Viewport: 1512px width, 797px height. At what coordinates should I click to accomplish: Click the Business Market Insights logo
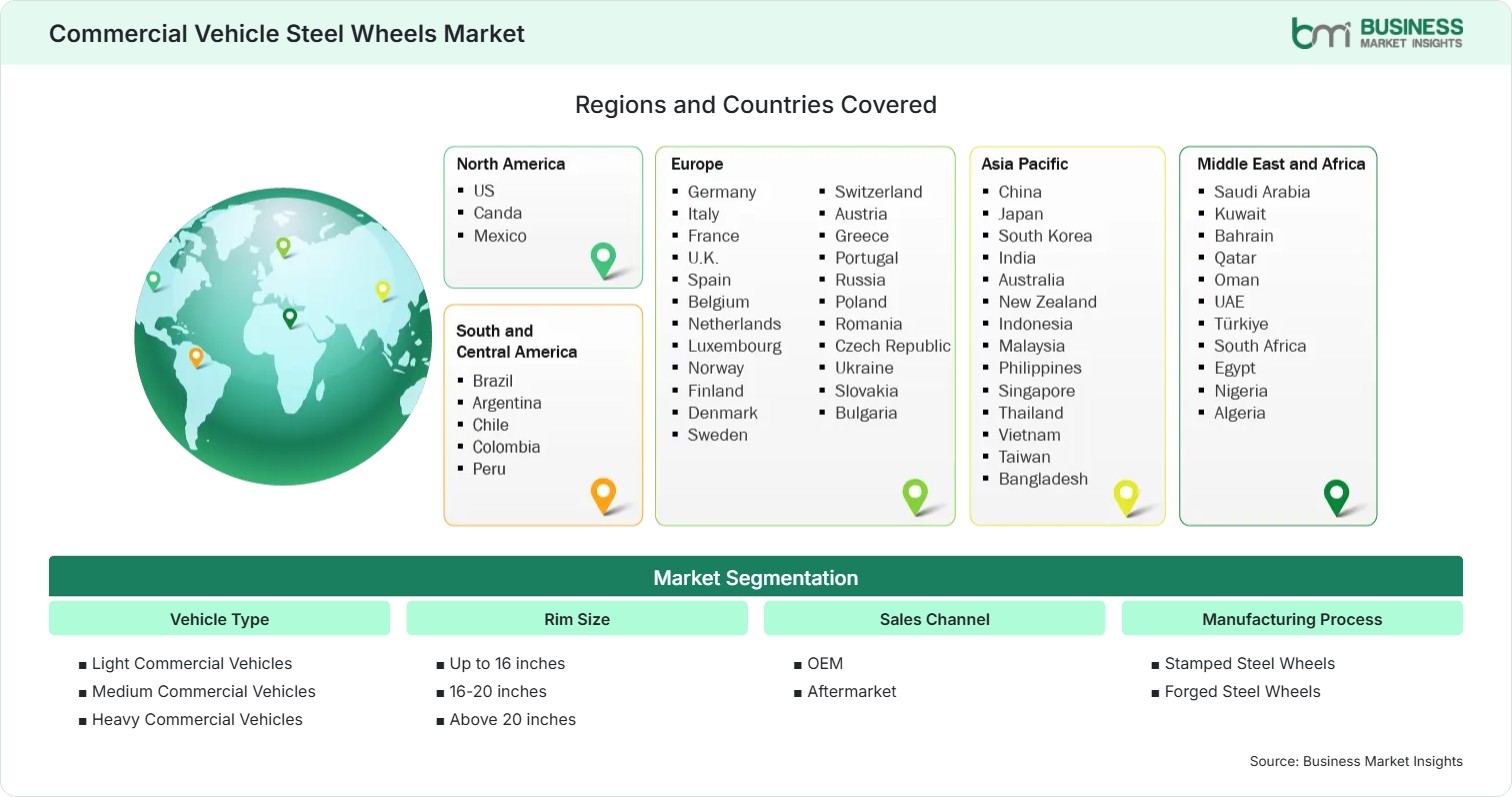(1376, 32)
